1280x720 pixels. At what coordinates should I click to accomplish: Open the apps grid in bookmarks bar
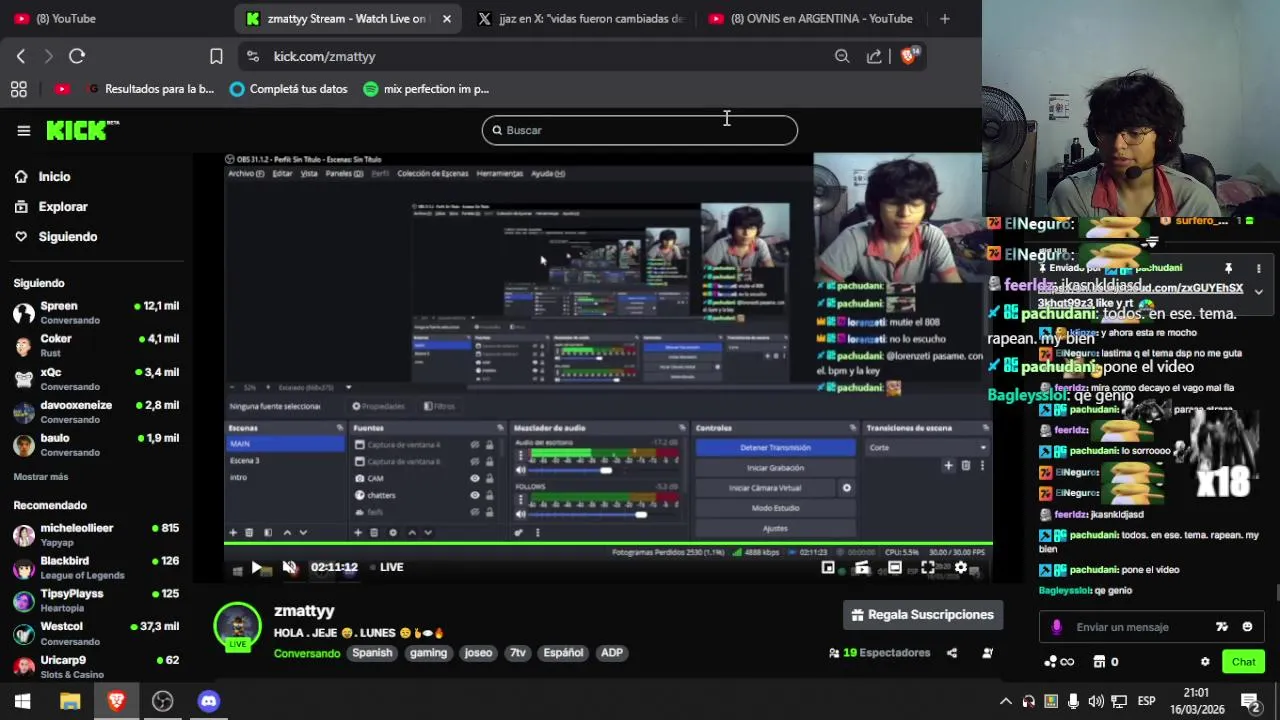[x=18, y=89]
